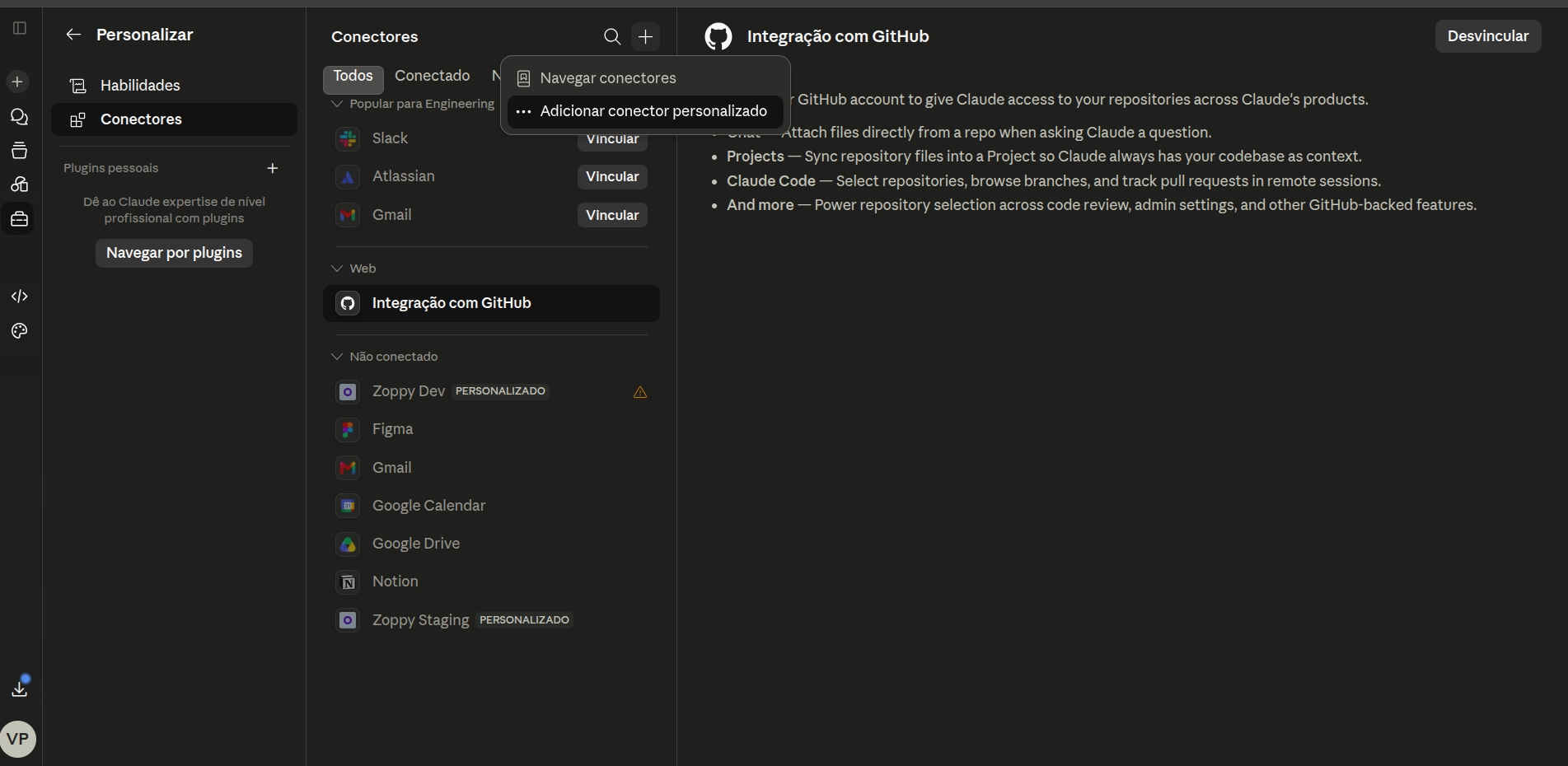Click the Integração com GitHub detail title

point(838,36)
